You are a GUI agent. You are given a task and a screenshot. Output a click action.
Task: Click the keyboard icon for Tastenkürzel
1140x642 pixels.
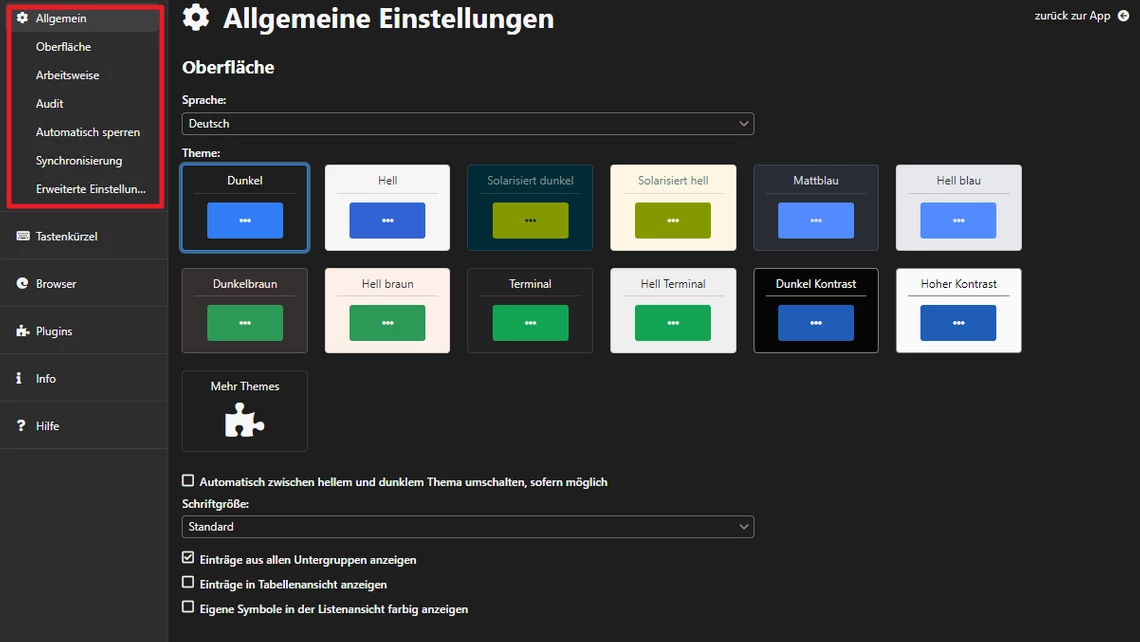pyautogui.click(x=22, y=236)
